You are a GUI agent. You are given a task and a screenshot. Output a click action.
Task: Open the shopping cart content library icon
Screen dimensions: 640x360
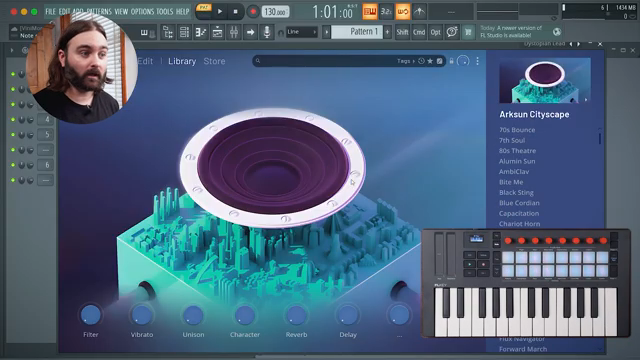tap(468, 32)
